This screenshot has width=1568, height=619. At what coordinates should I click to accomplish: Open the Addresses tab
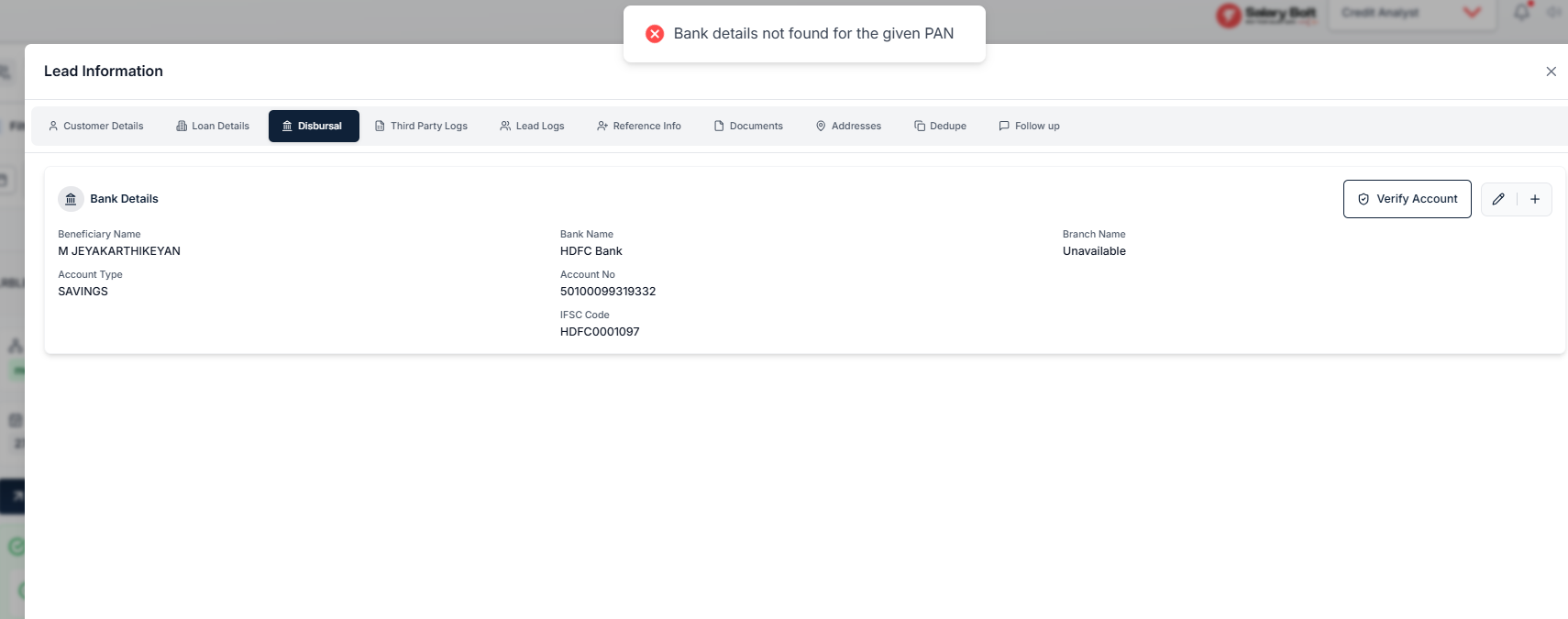(x=849, y=126)
